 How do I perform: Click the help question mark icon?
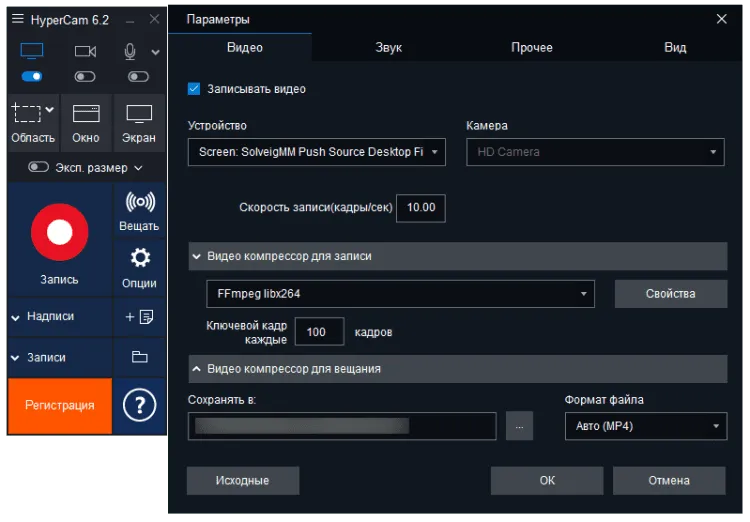click(x=139, y=405)
